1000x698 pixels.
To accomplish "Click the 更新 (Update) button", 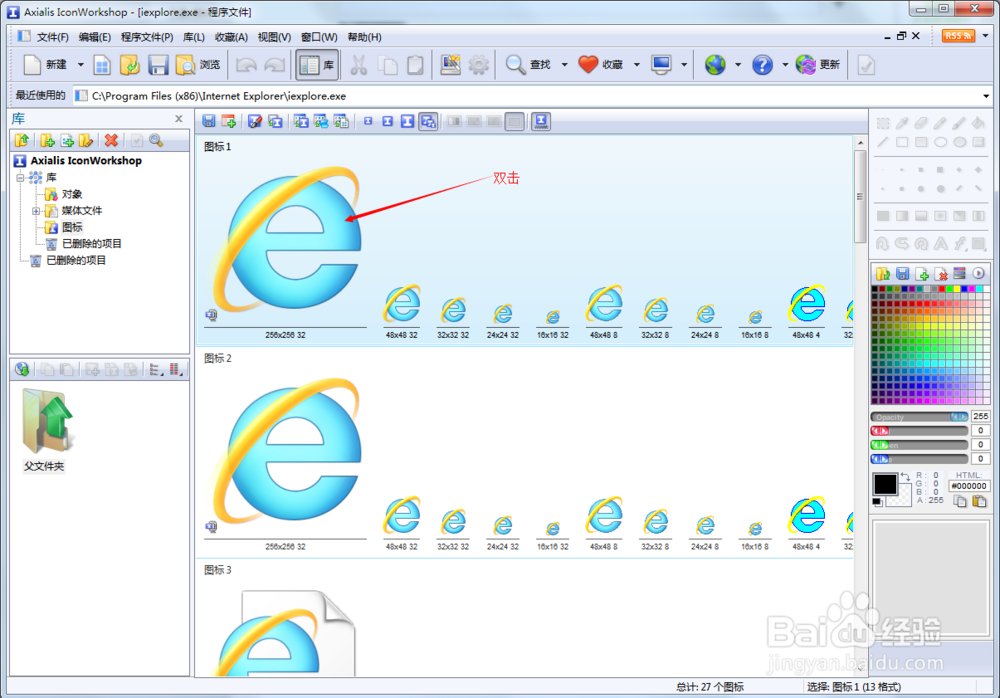I will (818, 64).
